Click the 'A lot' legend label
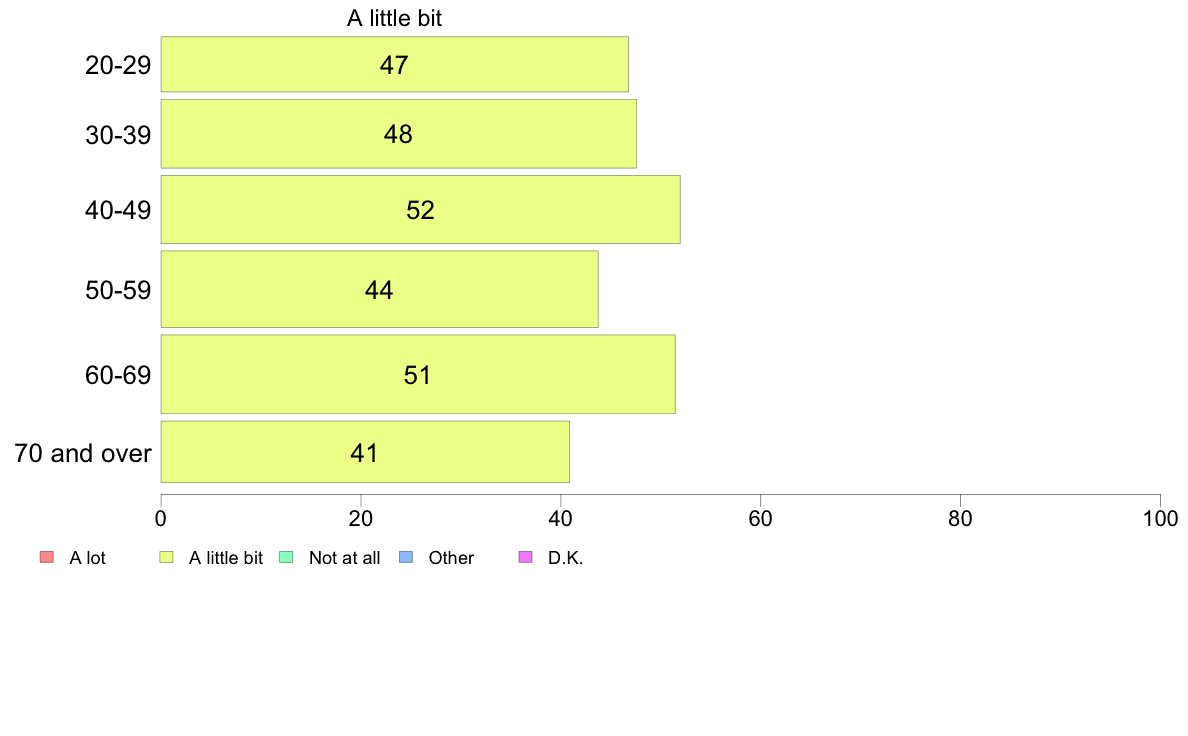Screen dimensions: 1188x736 87,558
